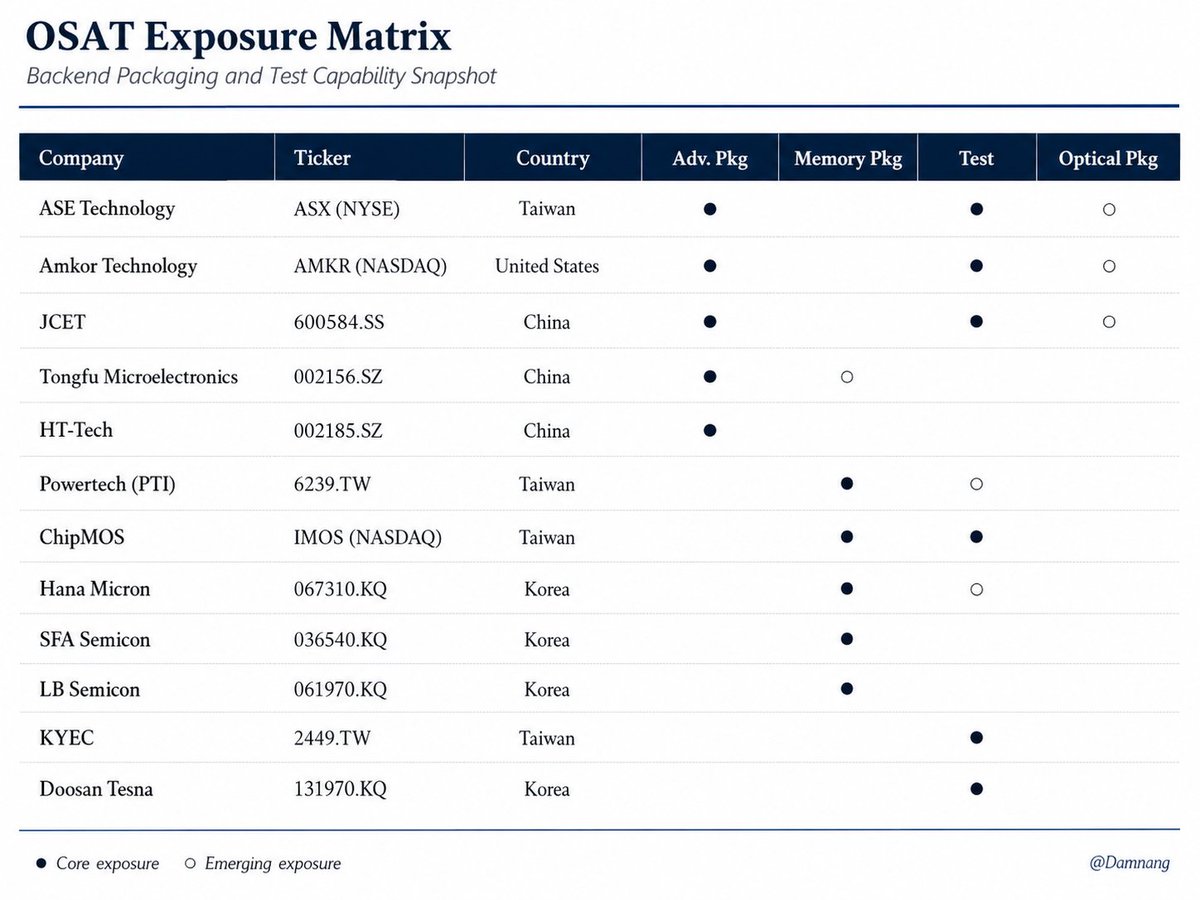
Task: Select the JCET company cell
Action: 62,322
